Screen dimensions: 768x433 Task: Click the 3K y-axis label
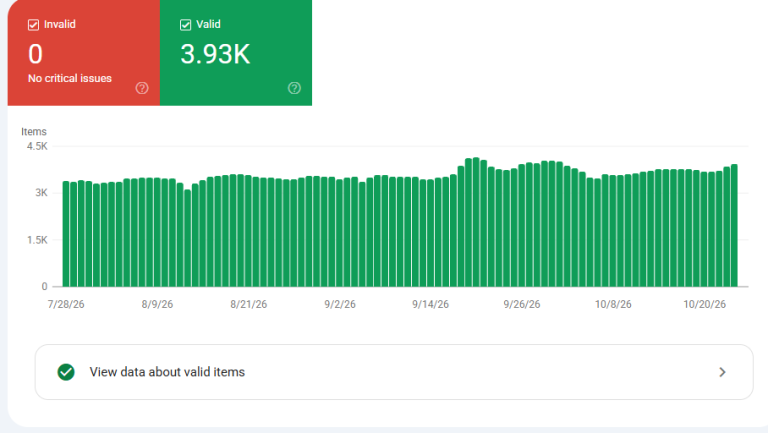coord(42,192)
